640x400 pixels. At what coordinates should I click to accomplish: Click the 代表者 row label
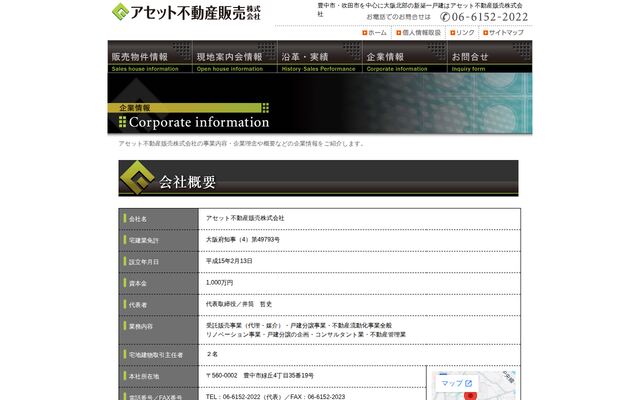138,305
